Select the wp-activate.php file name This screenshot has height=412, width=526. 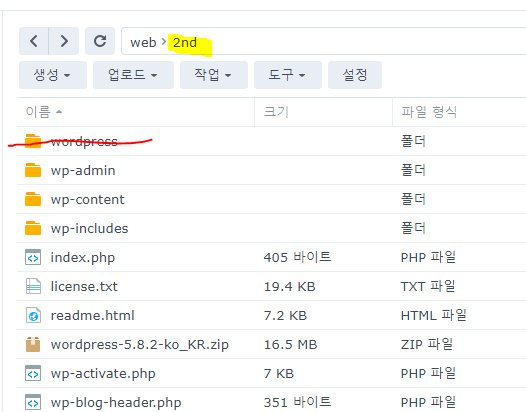pyautogui.click(x=103, y=374)
